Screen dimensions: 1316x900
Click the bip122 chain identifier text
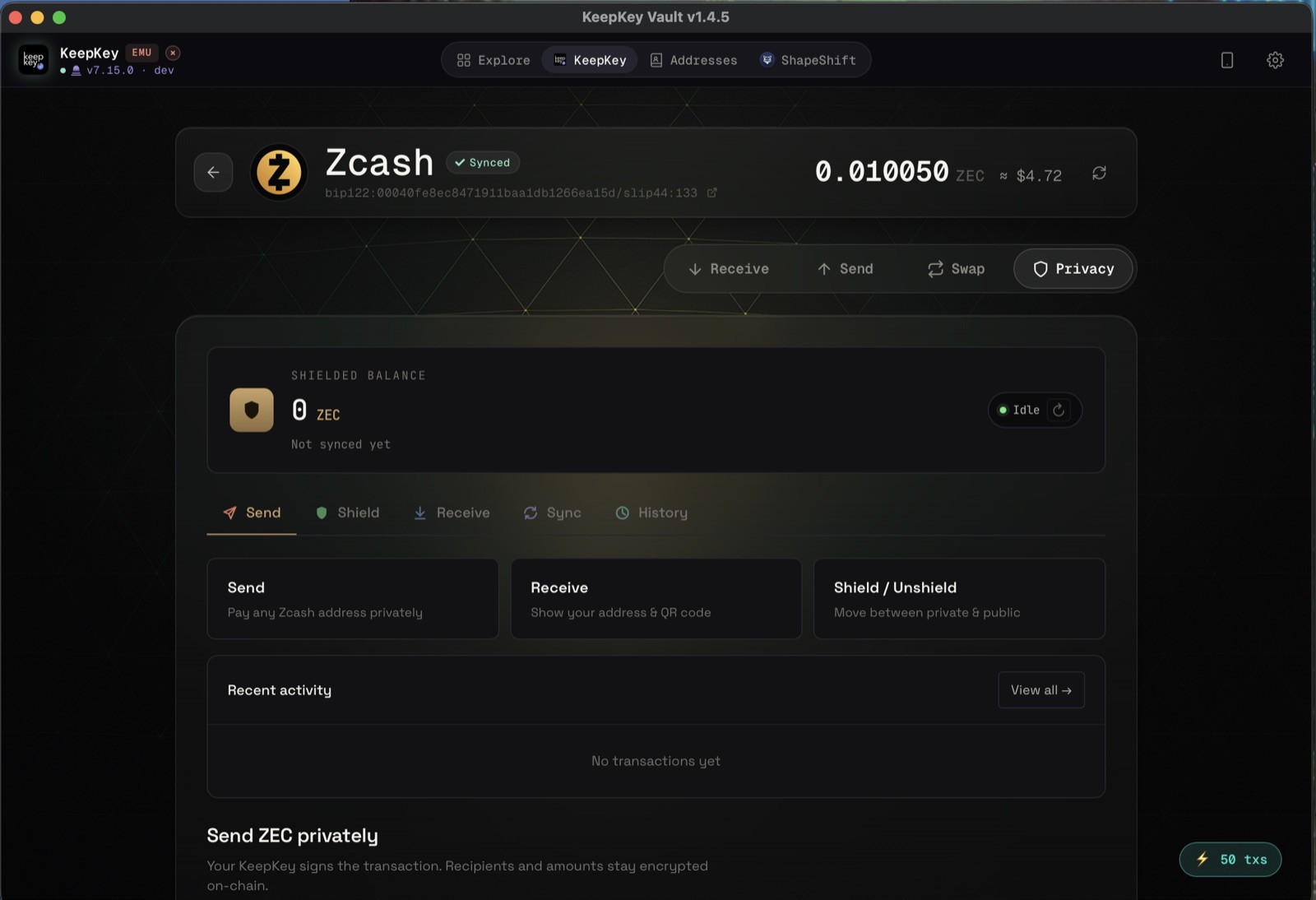(x=511, y=193)
